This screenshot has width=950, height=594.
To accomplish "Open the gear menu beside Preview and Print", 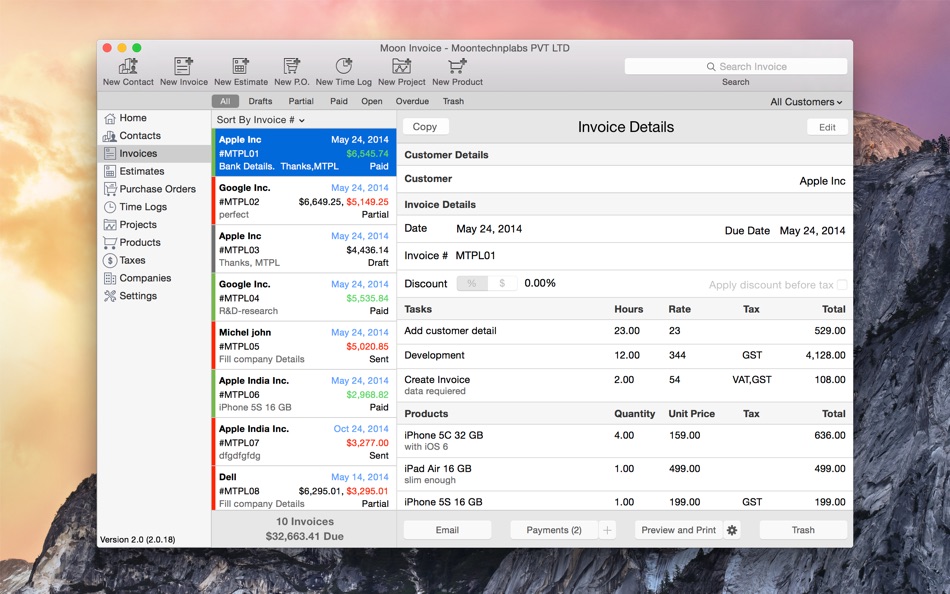I will pos(731,529).
